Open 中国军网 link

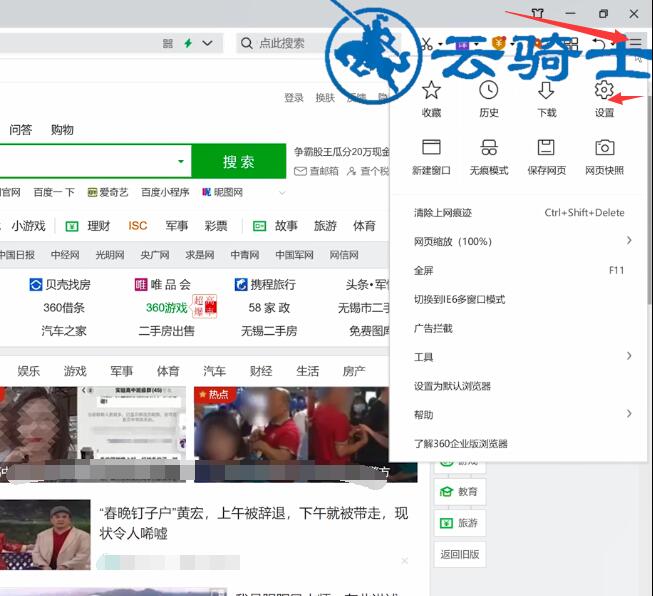[x=294, y=255]
